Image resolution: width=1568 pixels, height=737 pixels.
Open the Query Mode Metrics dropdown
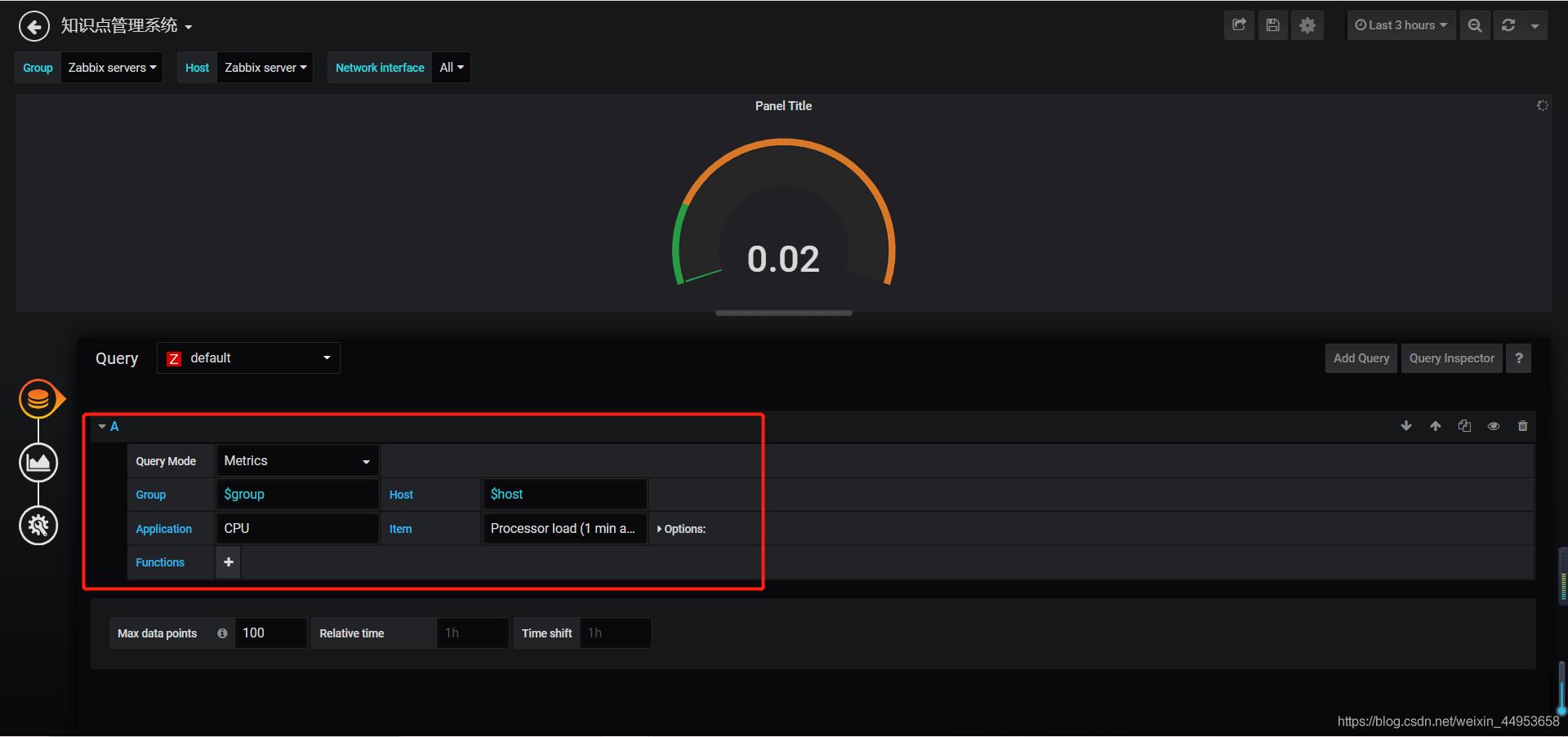pos(297,461)
